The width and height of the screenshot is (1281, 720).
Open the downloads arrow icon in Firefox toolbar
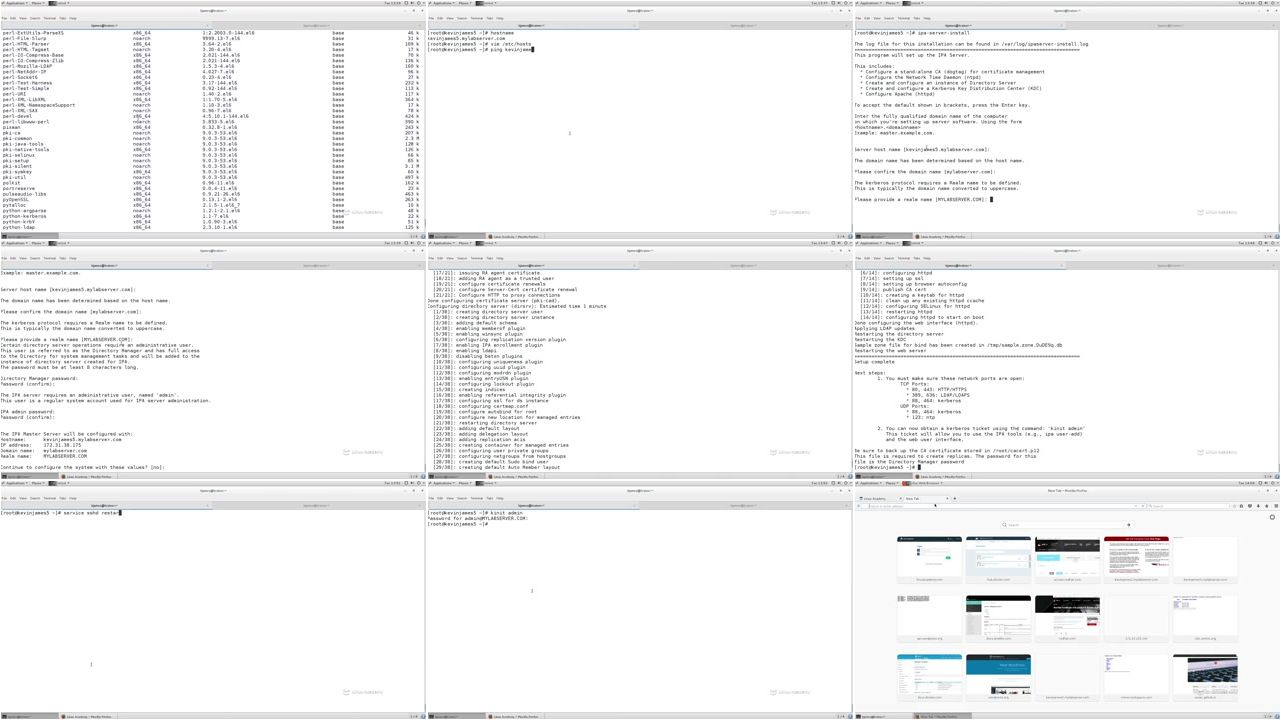(1258, 506)
